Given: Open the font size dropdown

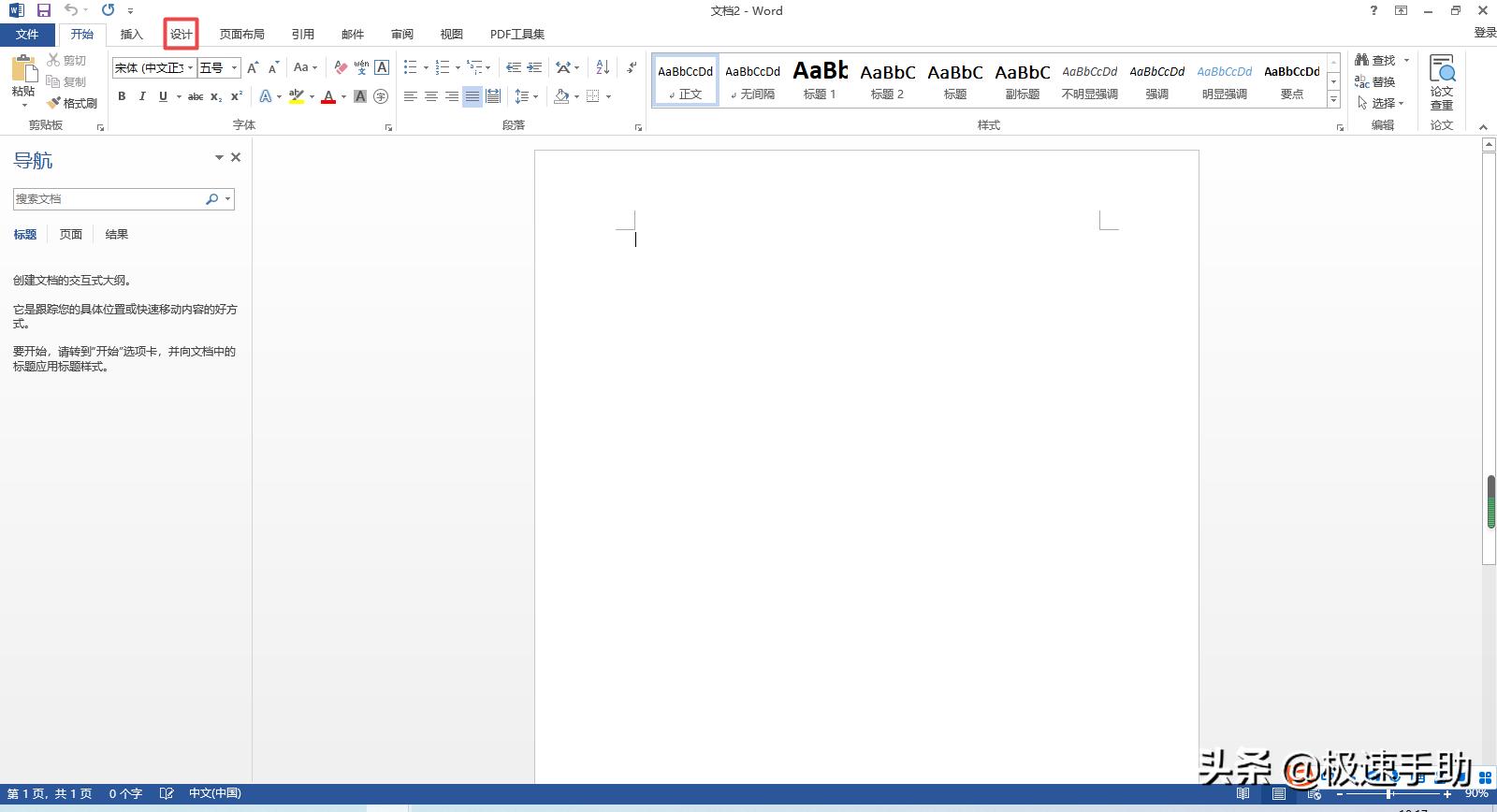Looking at the screenshot, I should point(234,67).
